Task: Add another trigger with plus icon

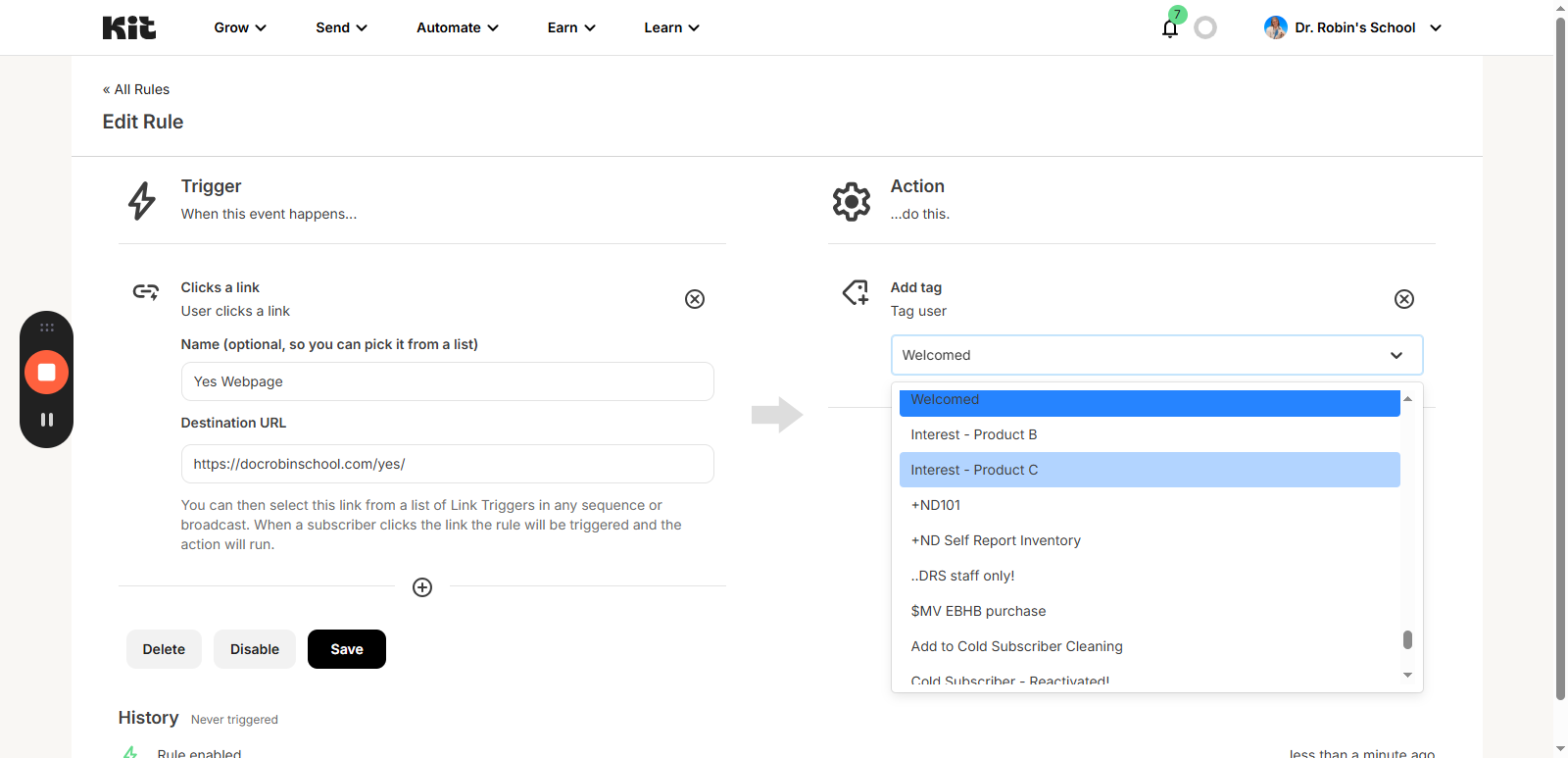Action: pyautogui.click(x=422, y=587)
